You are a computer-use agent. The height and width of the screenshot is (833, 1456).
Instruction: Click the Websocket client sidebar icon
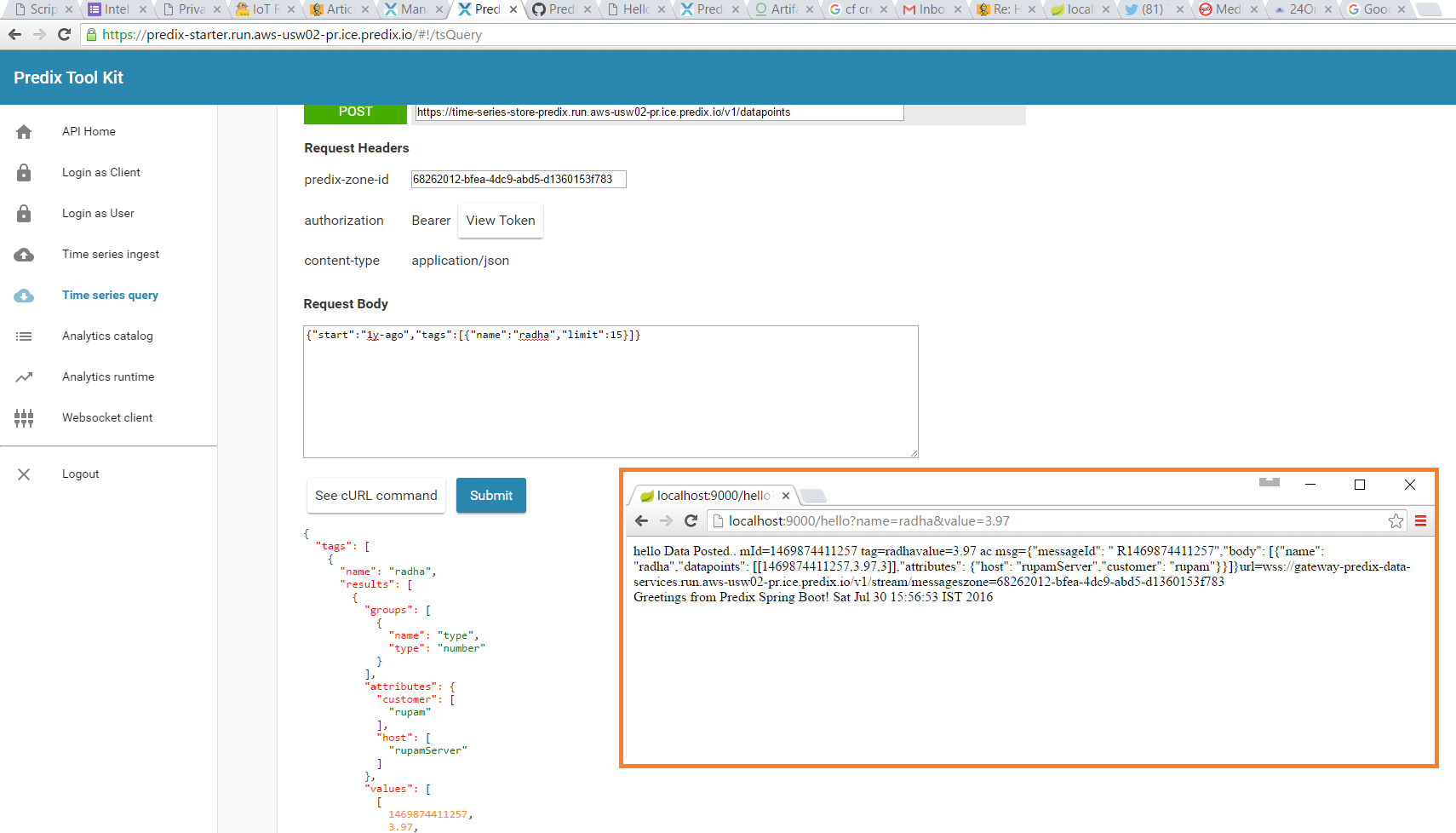tap(24, 418)
